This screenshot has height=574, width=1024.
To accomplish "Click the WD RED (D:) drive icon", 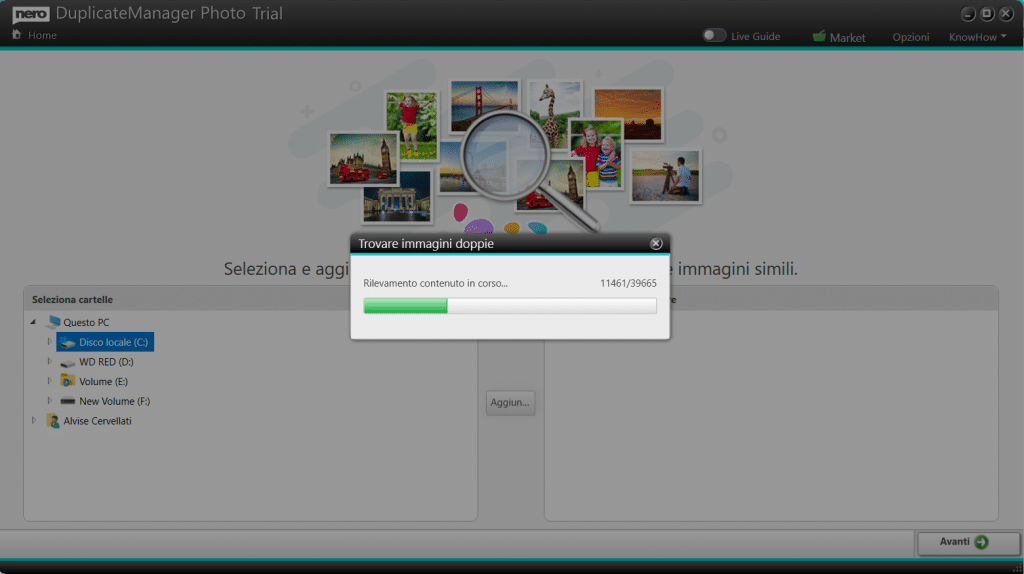I will tap(68, 362).
